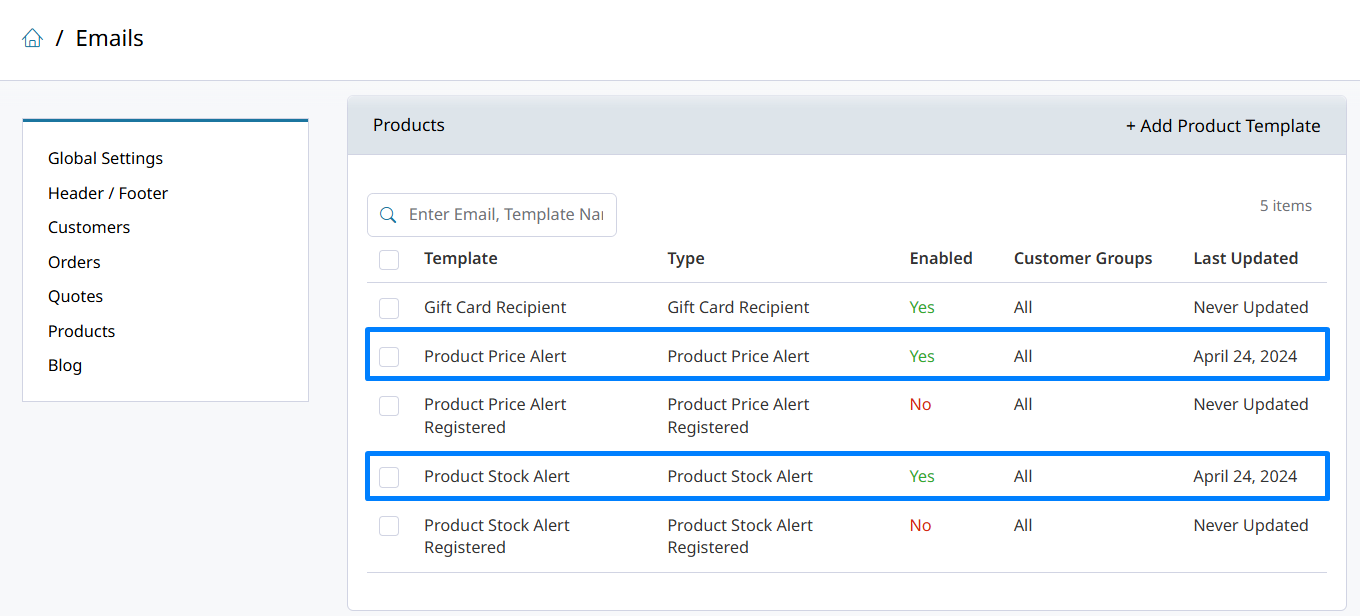1360x616 pixels.
Task: Open Global Settings in sidebar
Action: coord(105,158)
